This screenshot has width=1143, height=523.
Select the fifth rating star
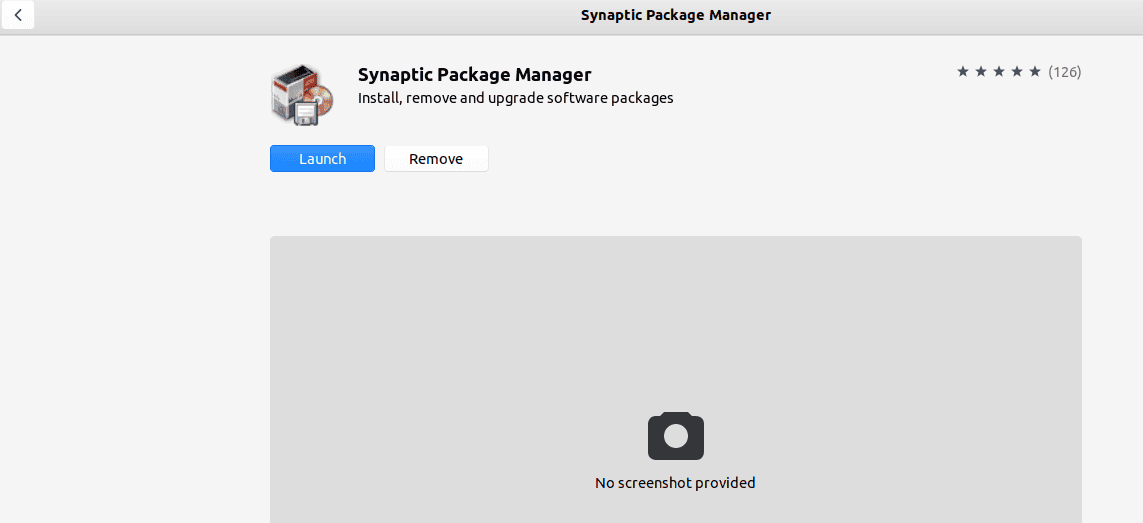(1035, 72)
